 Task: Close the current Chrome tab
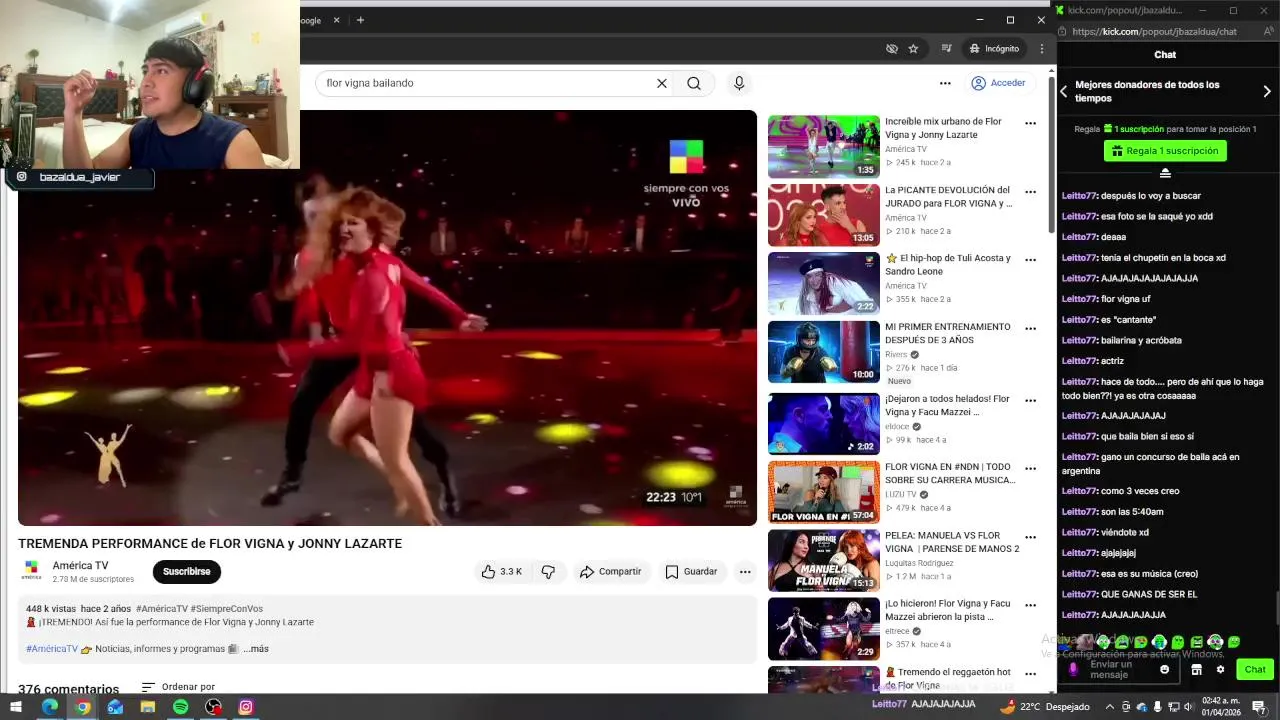[337, 20]
